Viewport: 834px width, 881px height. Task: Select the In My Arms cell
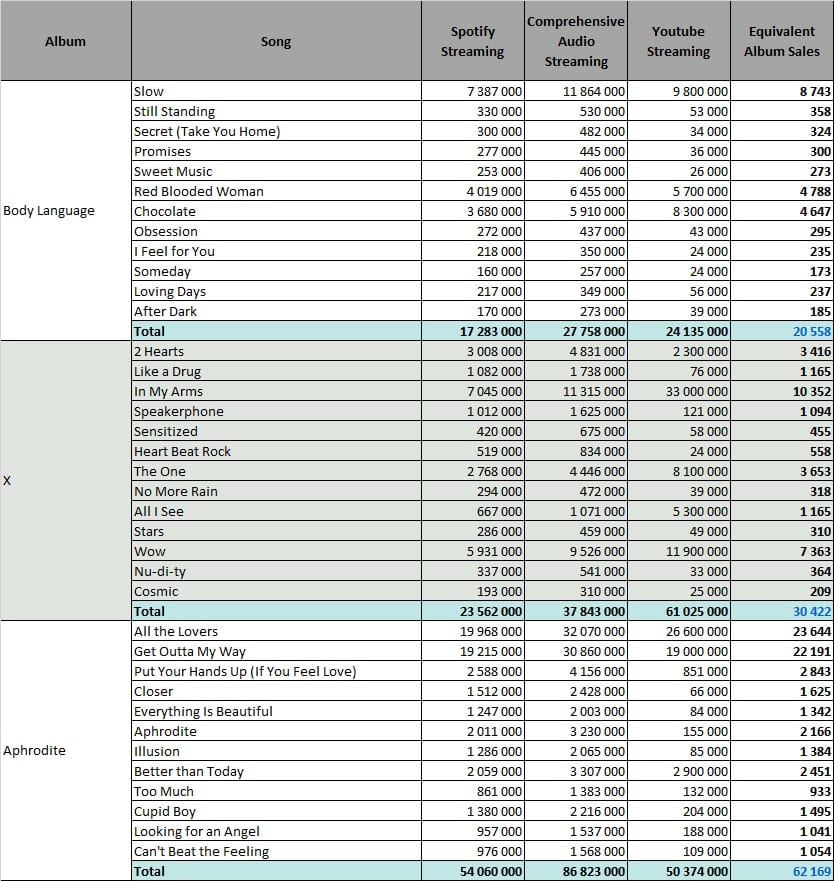(276, 391)
